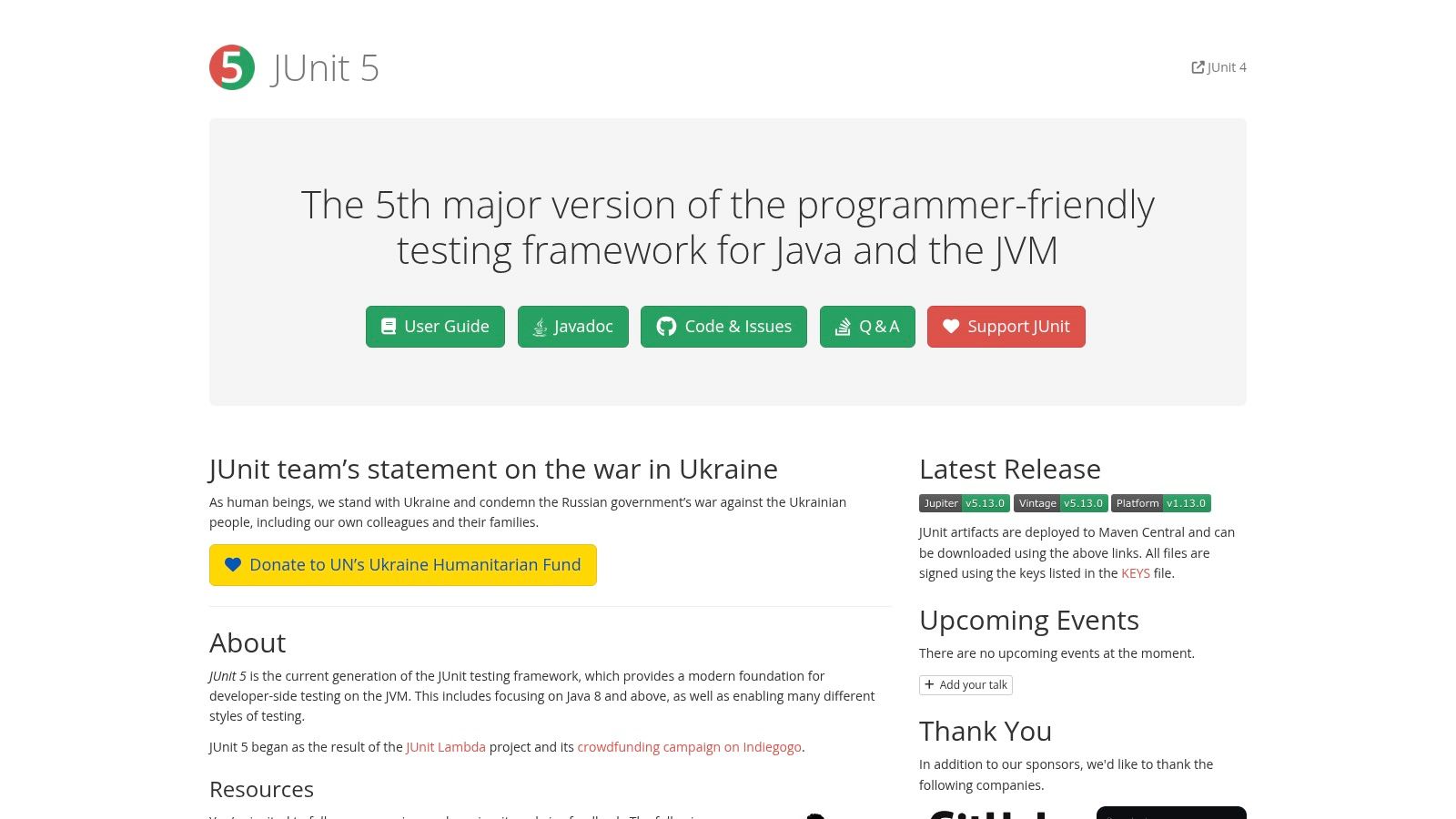Click the JUnit 5 round logo
1456x819 pixels.
[x=232, y=67]
